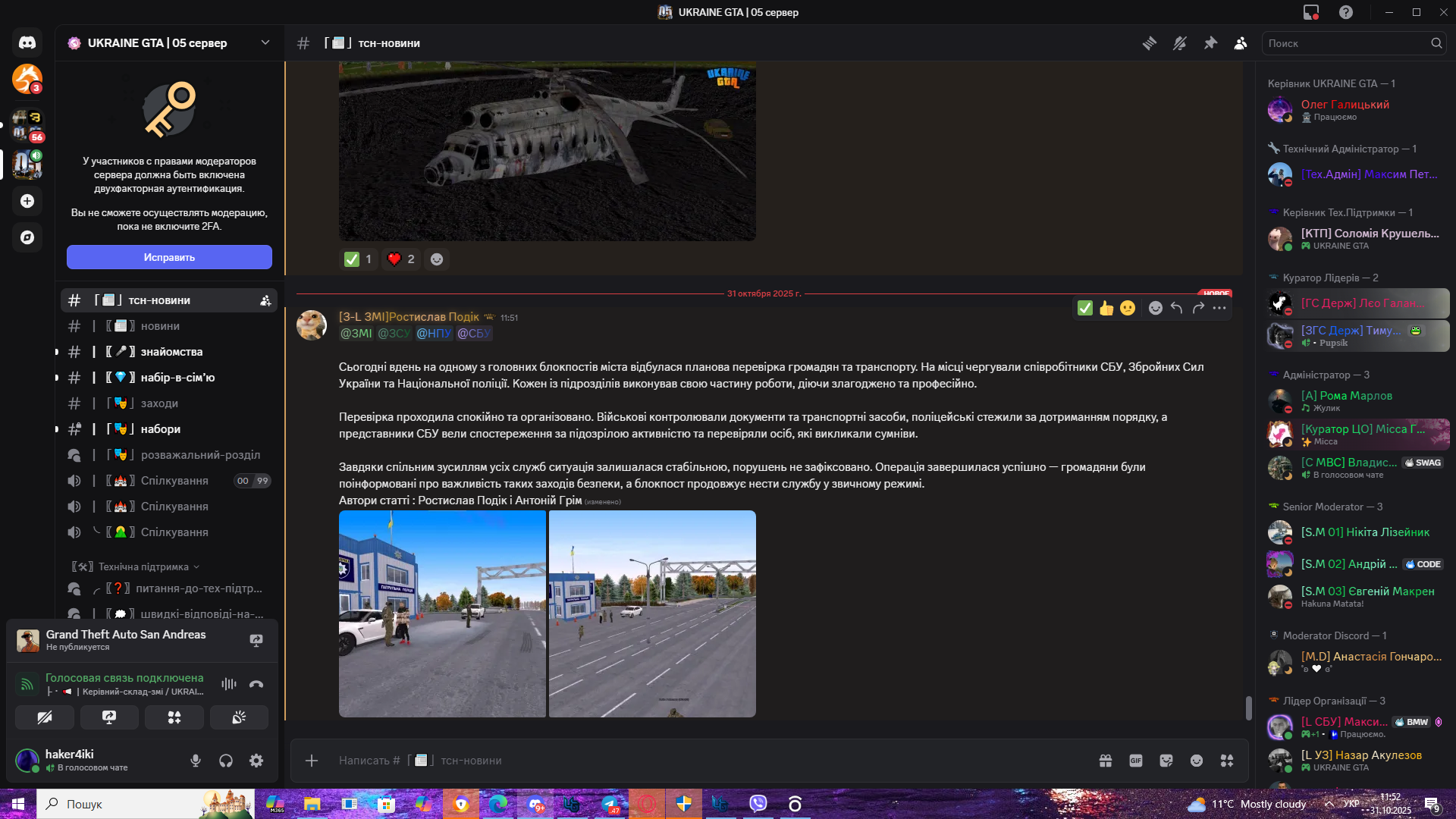Open User Settings gear icon
The image size is (1456, 819).
(x=256, y=761)
